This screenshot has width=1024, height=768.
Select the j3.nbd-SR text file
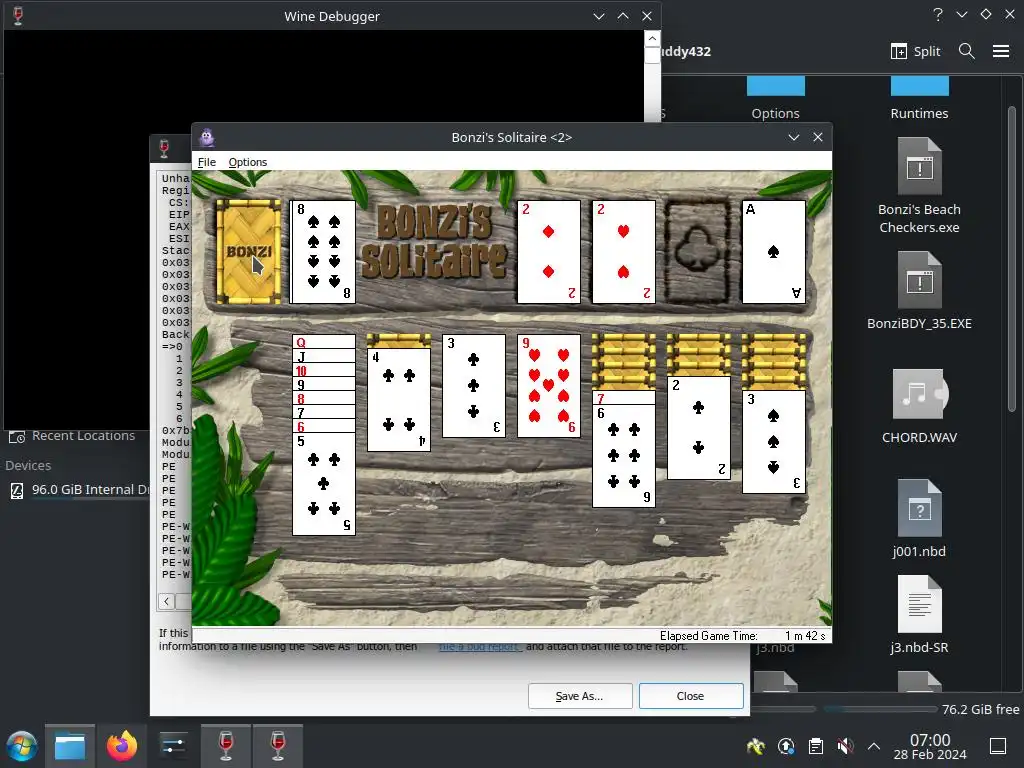[x=919, y=615]
